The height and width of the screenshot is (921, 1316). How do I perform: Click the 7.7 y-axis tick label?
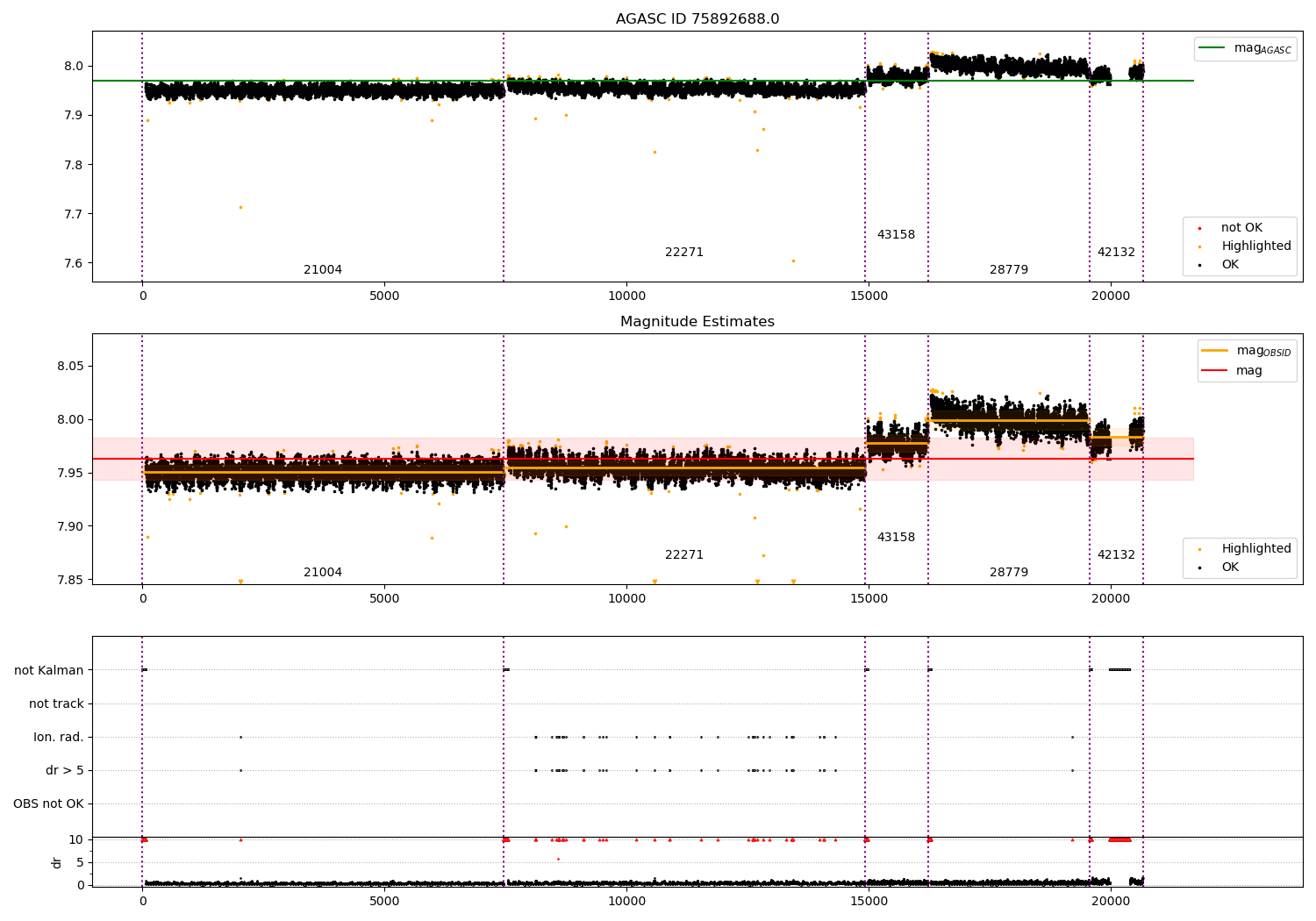[74, 215]
